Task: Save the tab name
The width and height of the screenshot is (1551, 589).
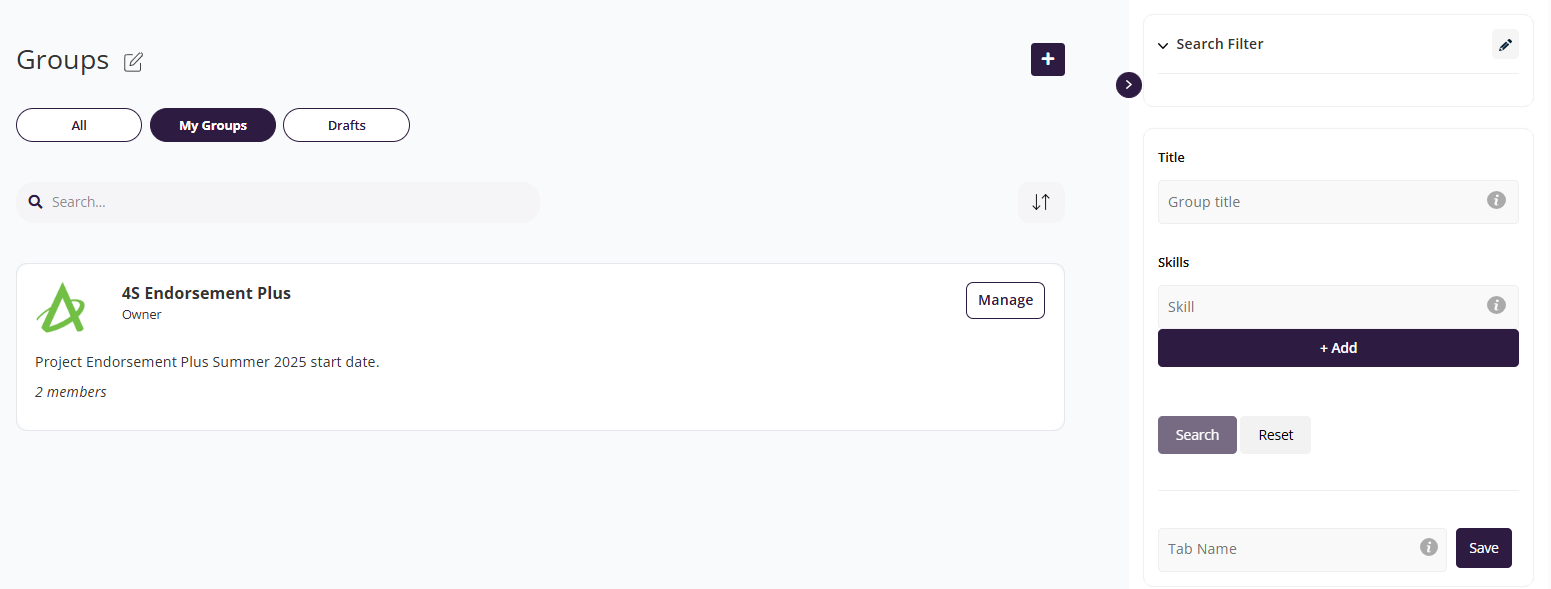Action: tap(1483, 548)
